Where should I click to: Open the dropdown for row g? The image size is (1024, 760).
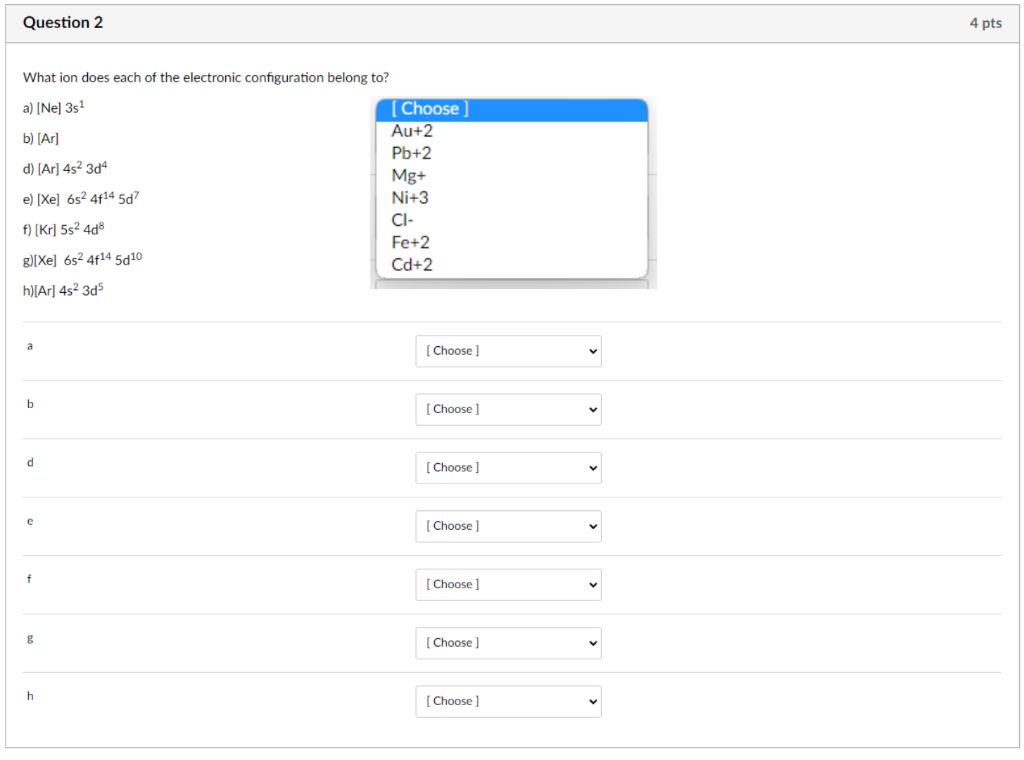pos(508,643)
